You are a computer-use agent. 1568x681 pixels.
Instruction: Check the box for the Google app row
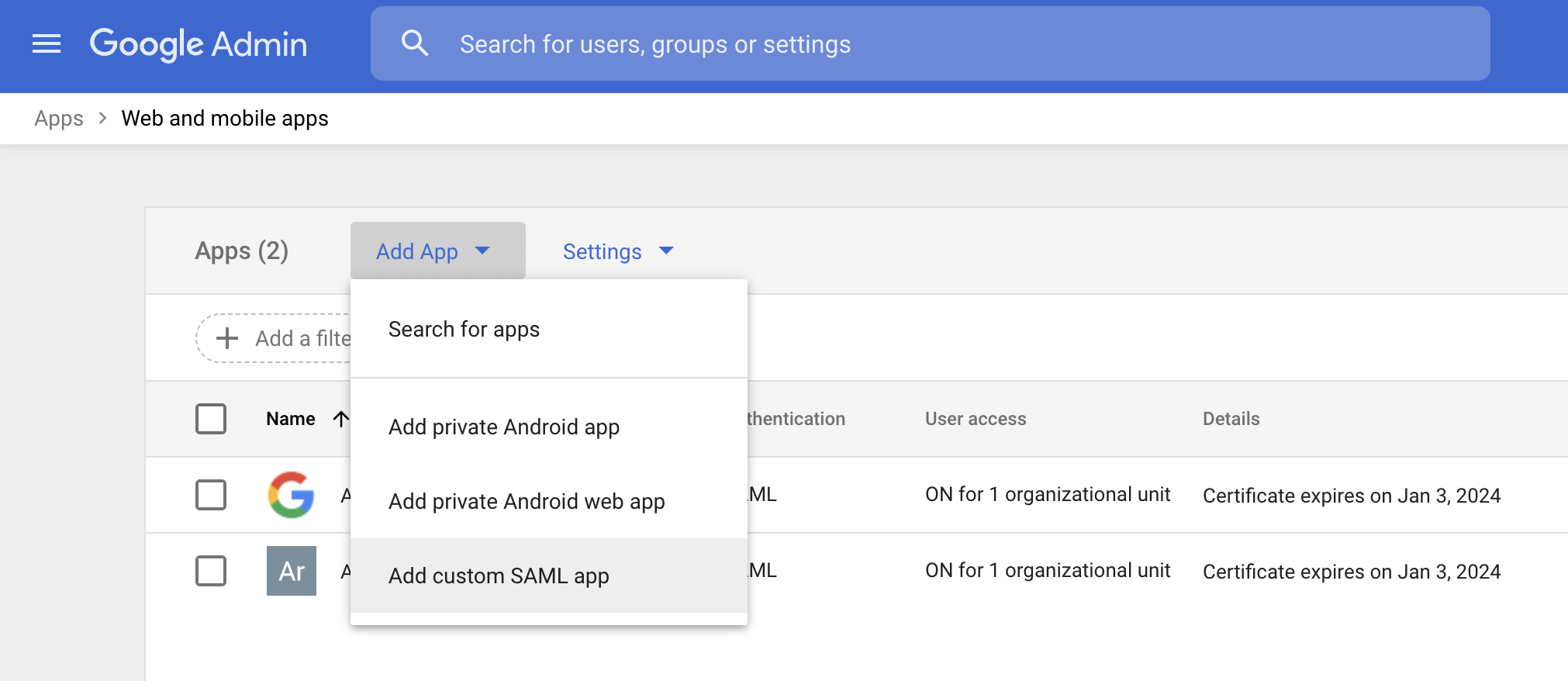pos(211,495)
